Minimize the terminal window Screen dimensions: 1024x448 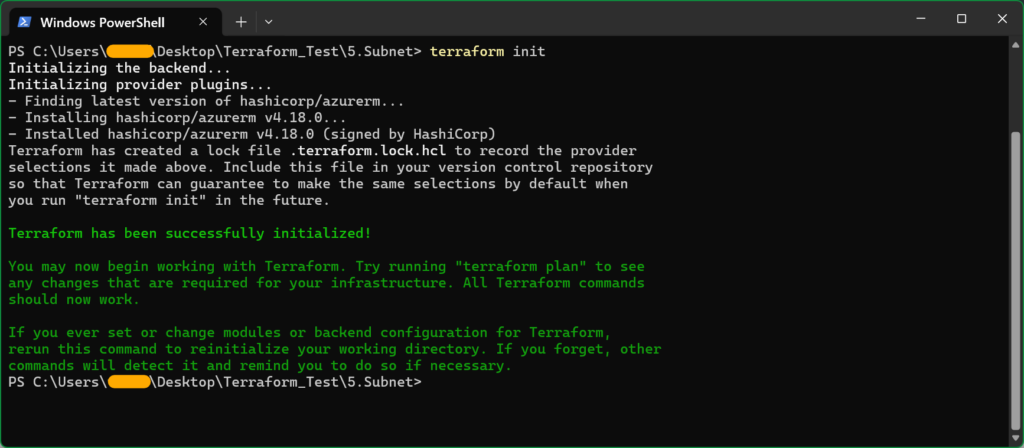pyautogui.click(x=920, y=19)
